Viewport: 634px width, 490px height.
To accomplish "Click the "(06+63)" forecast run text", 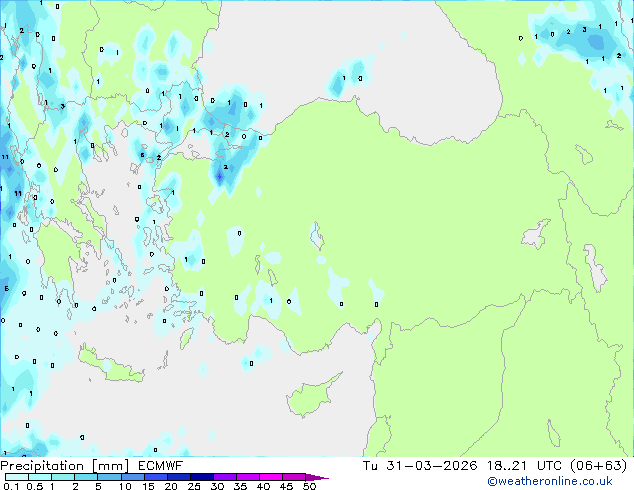I will 598,466.
